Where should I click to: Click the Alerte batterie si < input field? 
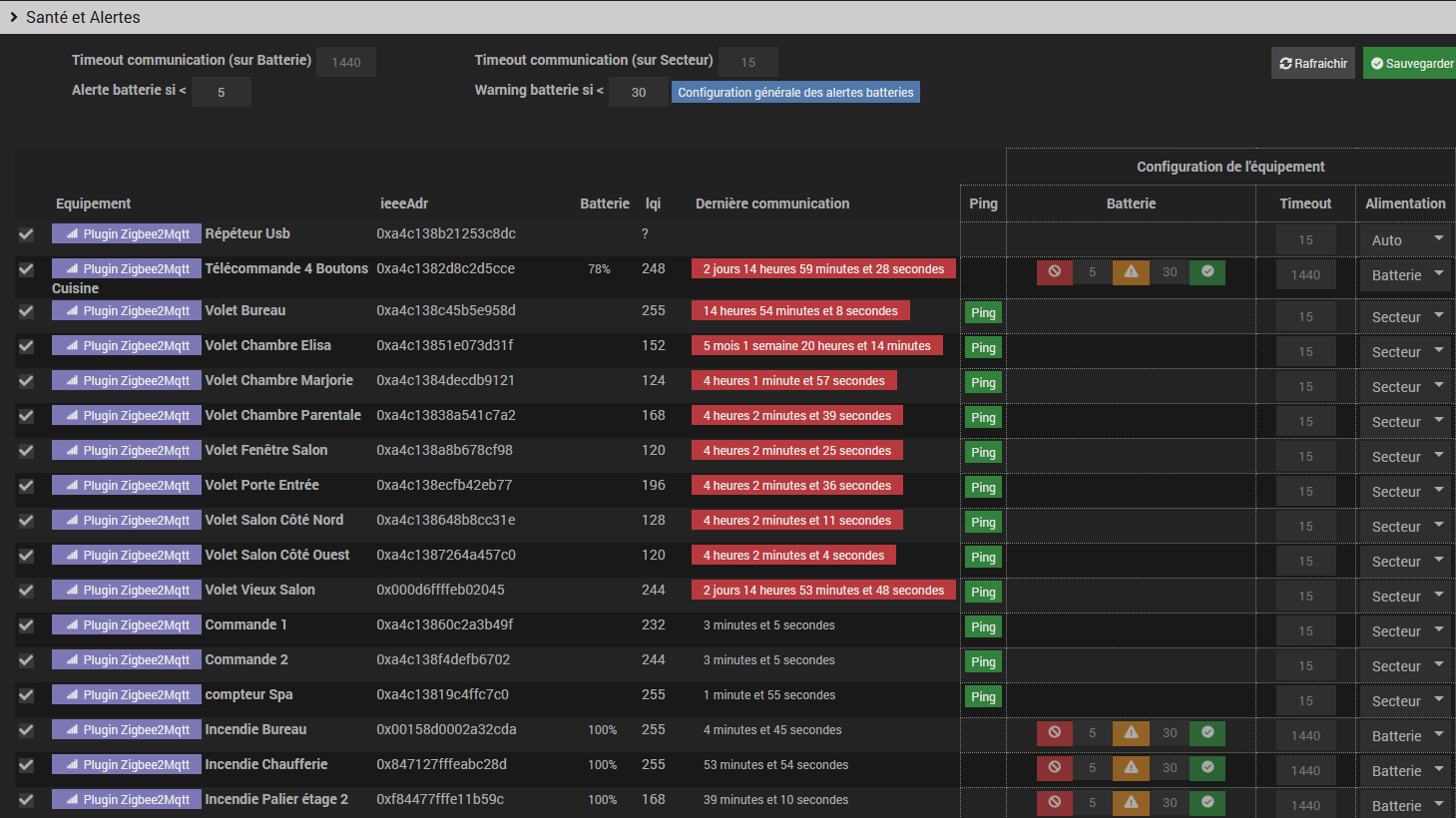click(221, 93)
